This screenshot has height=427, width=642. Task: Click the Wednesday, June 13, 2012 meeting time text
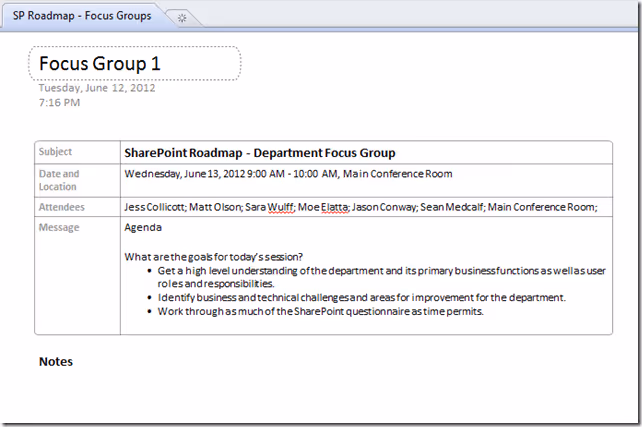[x=288, y=174]
